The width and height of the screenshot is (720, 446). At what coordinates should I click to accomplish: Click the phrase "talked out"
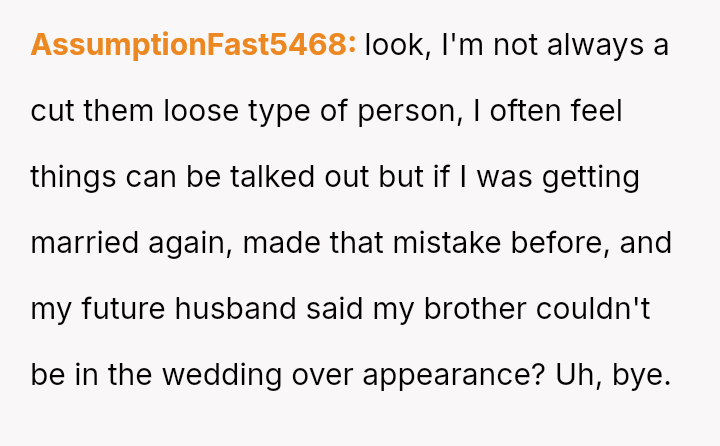(289, 177)
